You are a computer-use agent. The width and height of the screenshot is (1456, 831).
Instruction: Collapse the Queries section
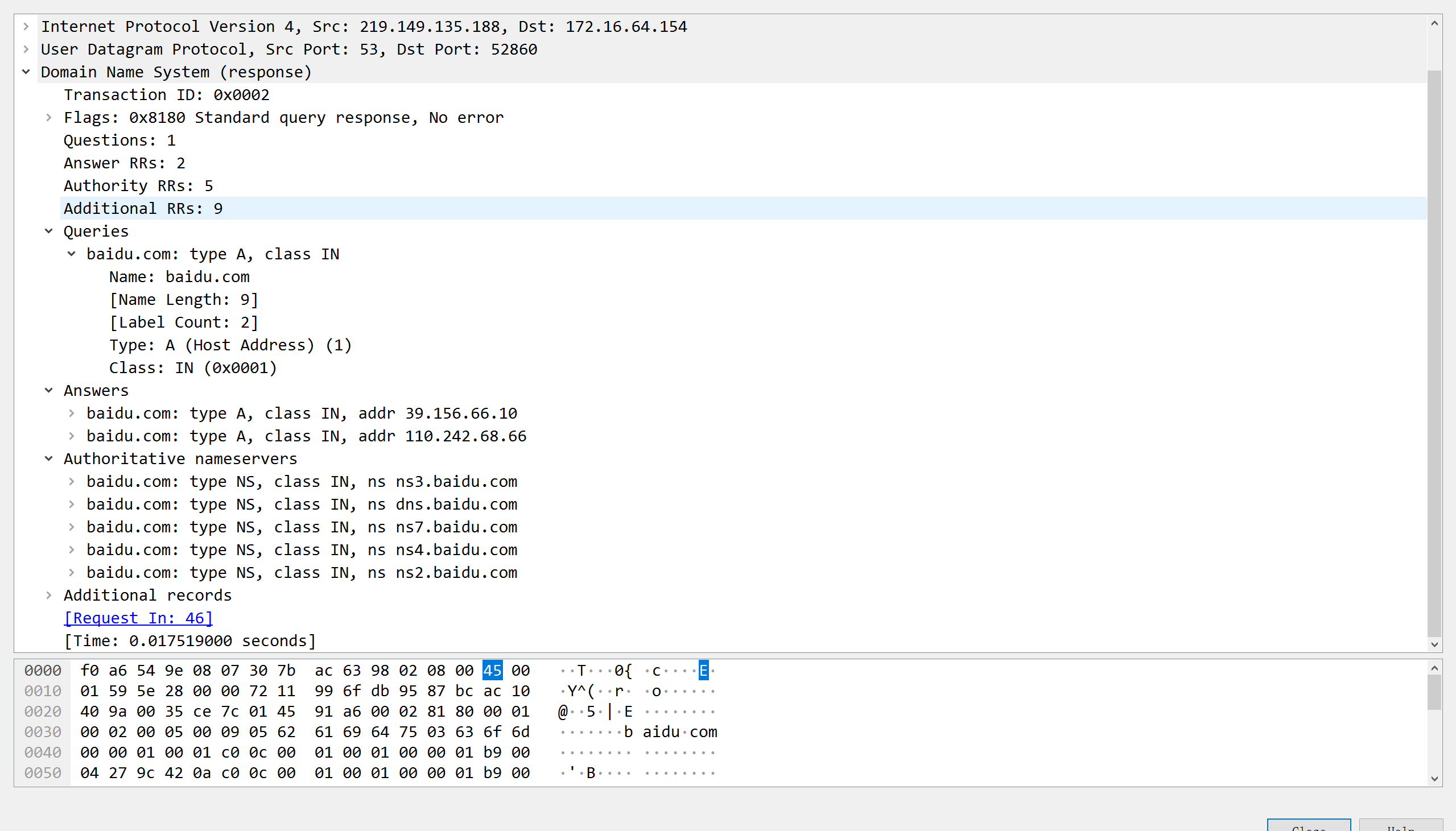click(x=49, y=231)
